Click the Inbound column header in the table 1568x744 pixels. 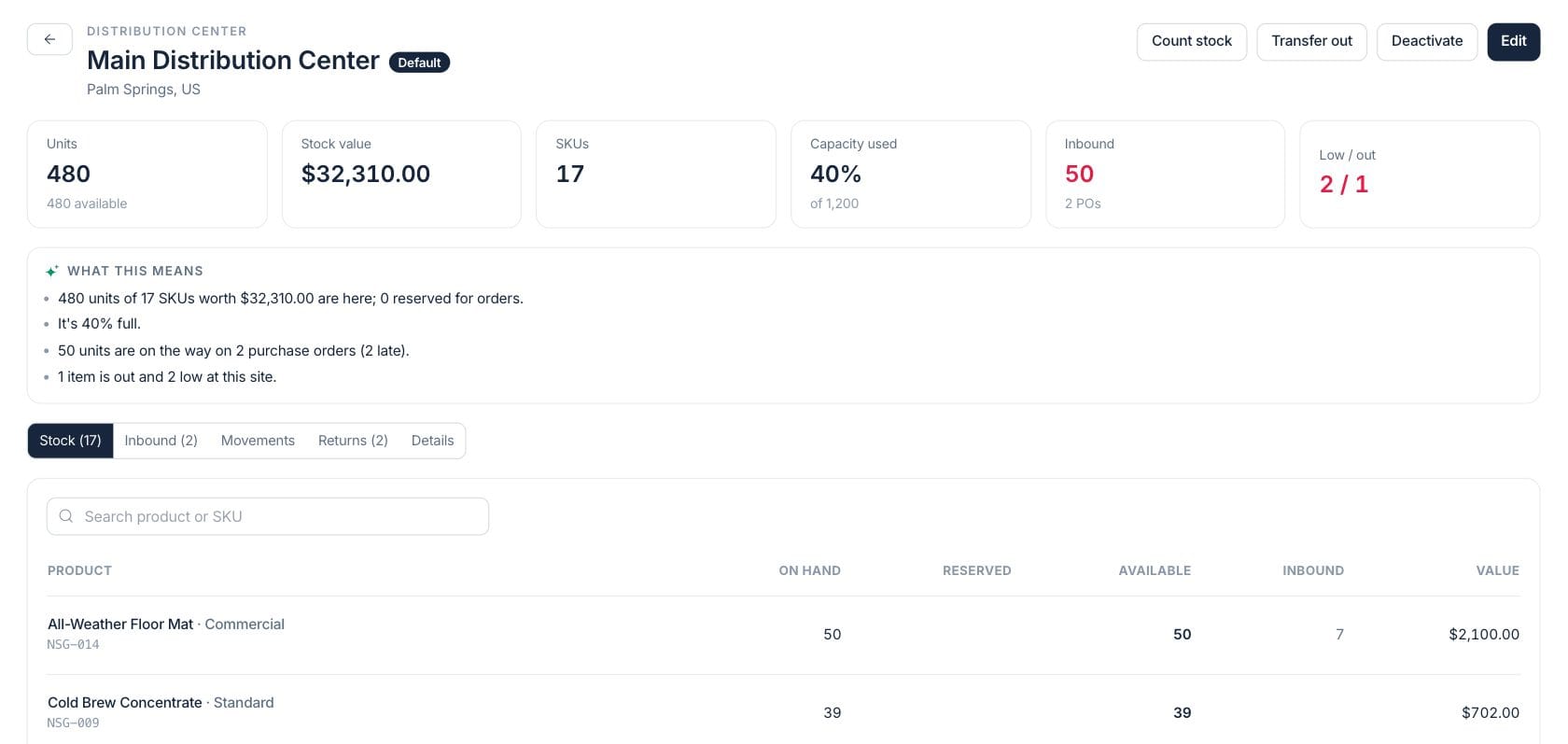[1313, 570]
